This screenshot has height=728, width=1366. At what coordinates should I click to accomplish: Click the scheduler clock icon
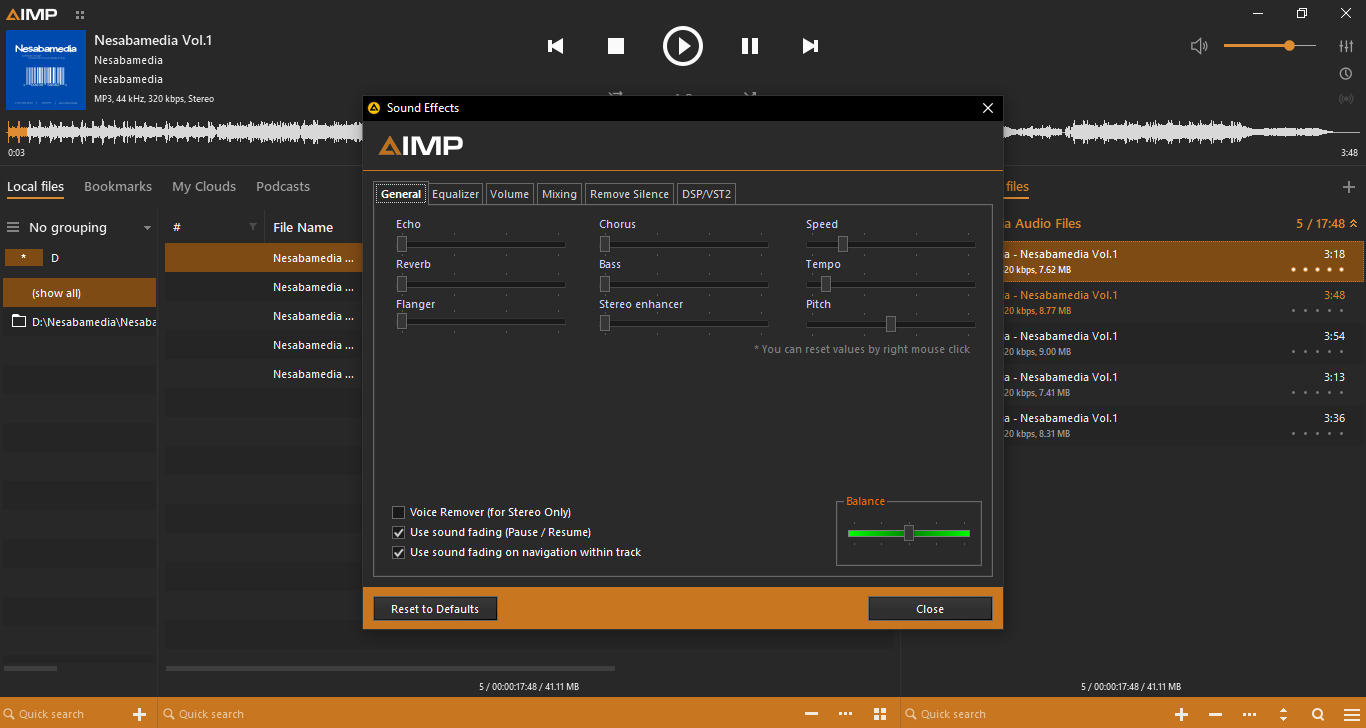1346,74
